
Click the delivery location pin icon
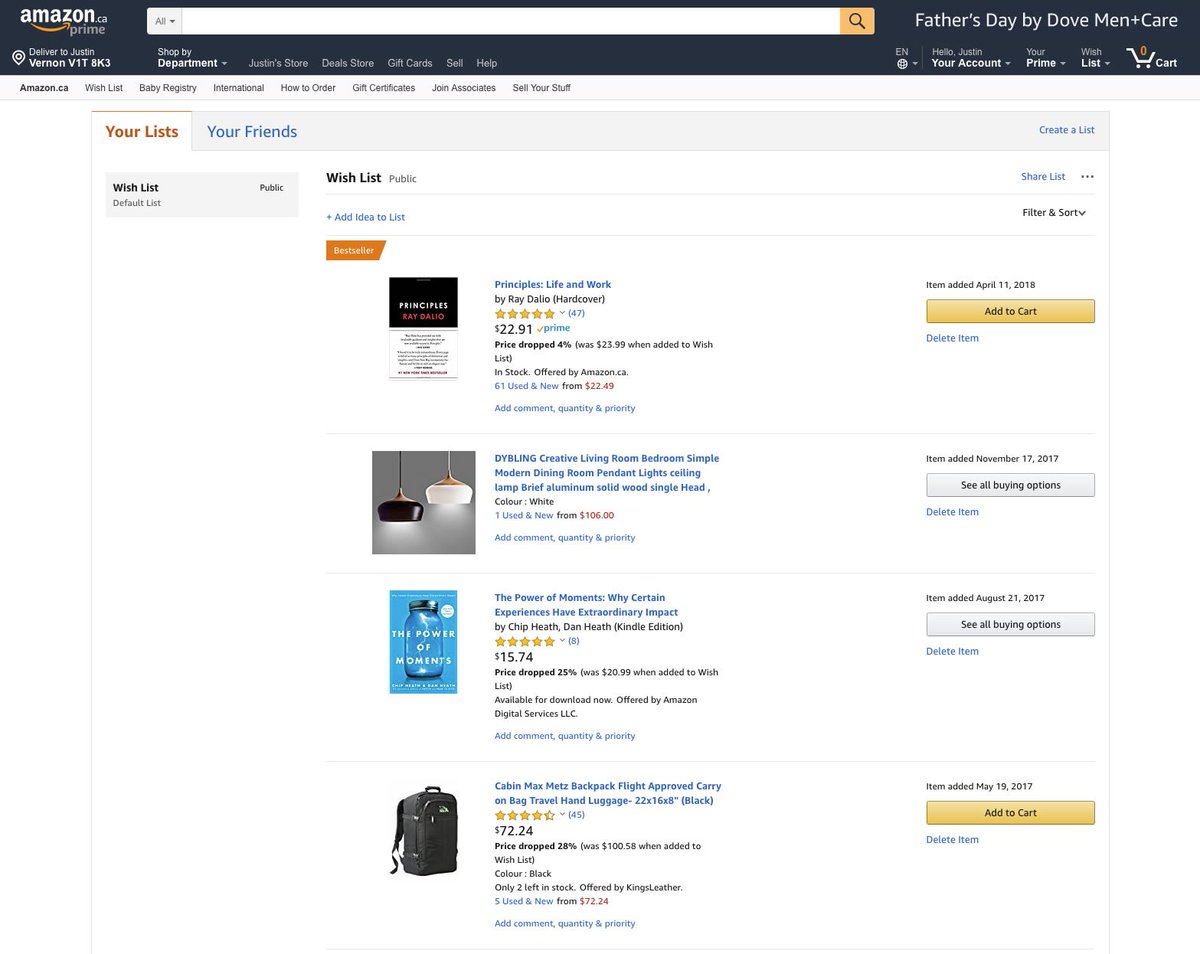pyautogui.click(x=18, y=58)
